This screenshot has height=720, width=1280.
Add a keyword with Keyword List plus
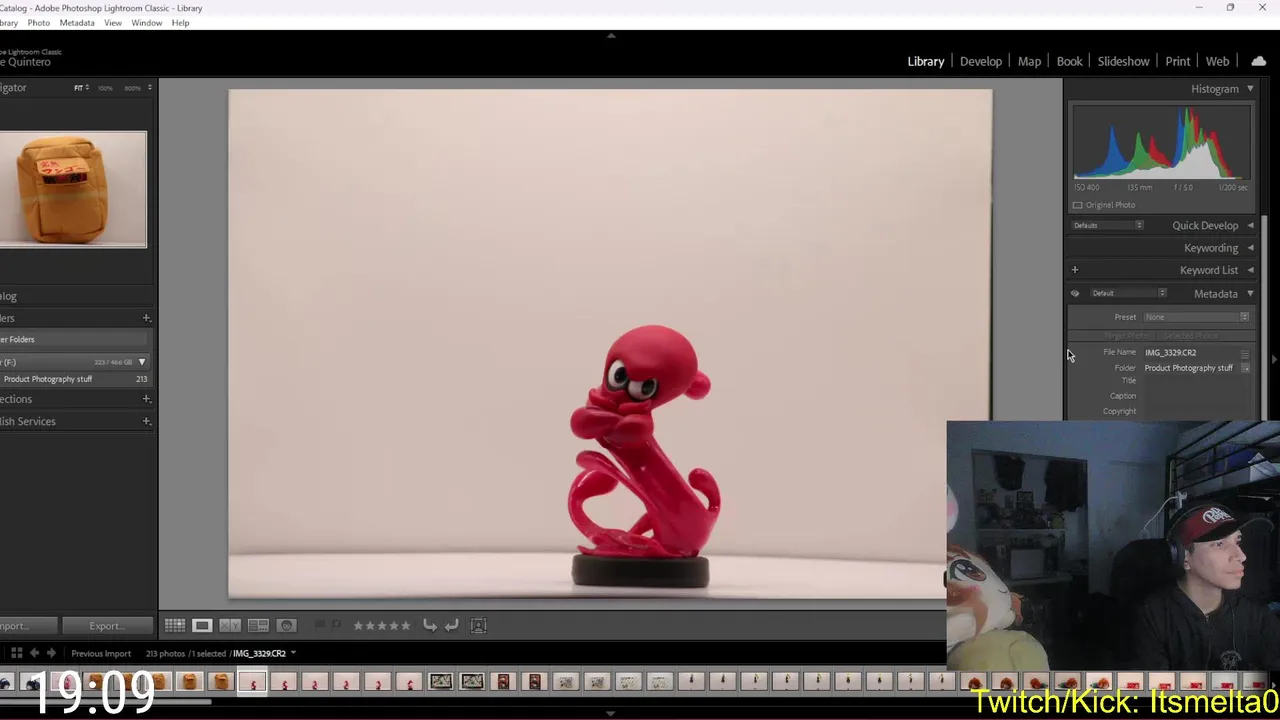point(1075,270)
